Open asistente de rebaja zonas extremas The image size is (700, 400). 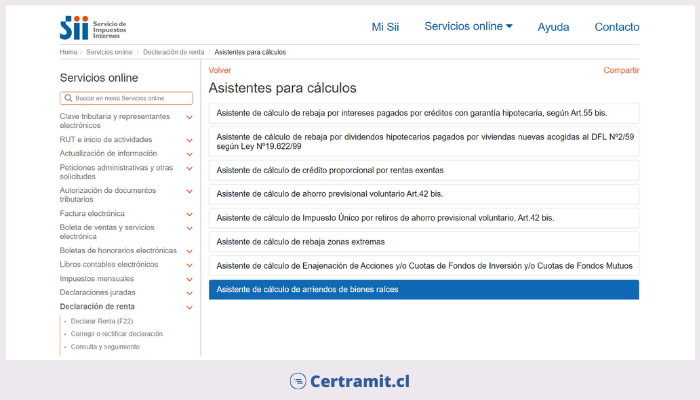(424, 242)
